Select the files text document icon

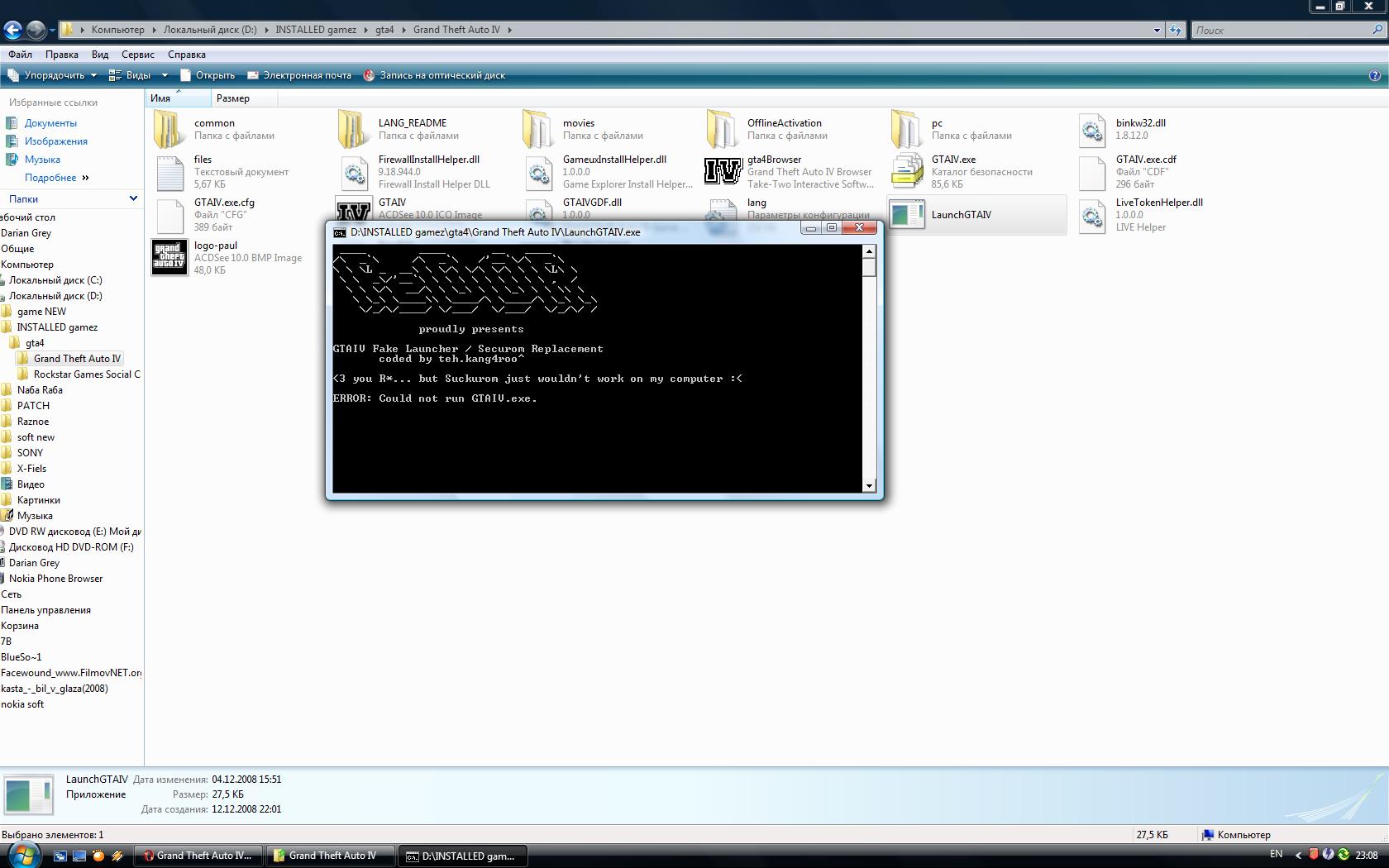click(x=169, y=172)
